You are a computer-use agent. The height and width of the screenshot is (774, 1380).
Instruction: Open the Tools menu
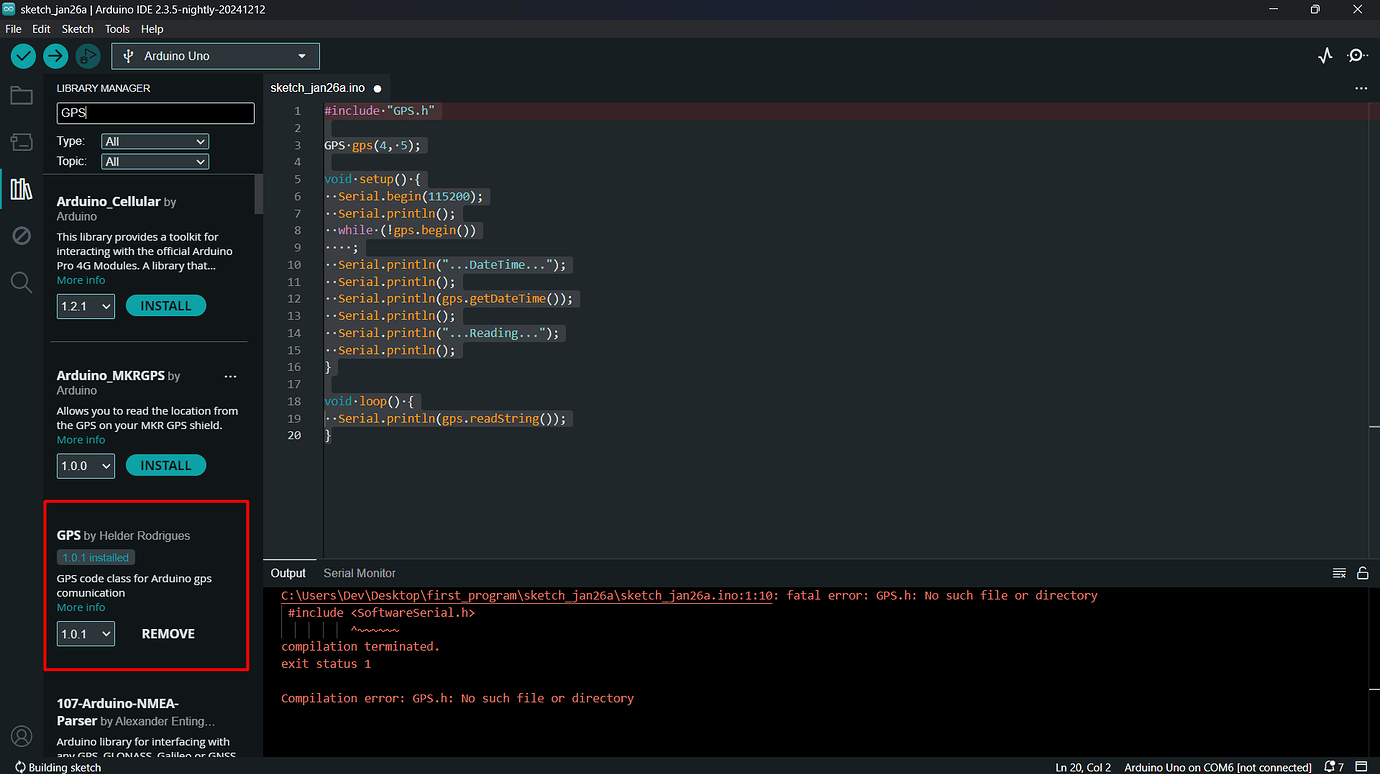point(117,28)
